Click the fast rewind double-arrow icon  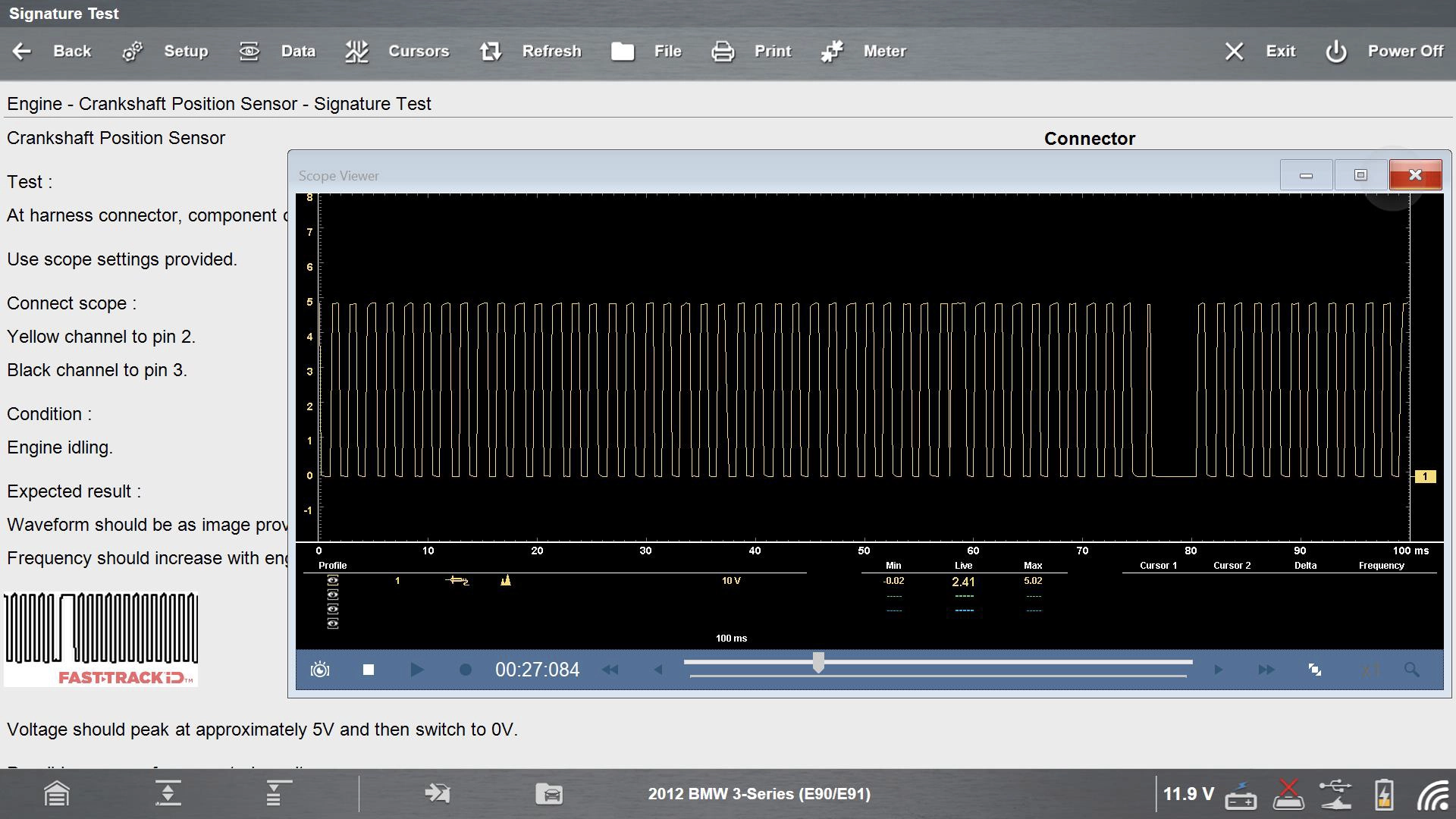610,670
